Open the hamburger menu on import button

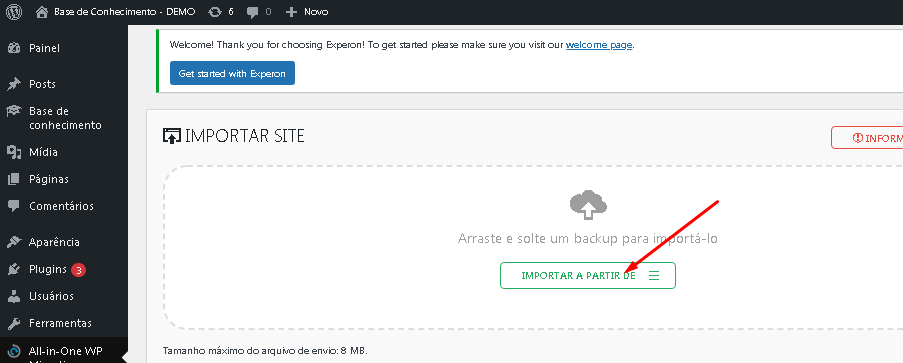pyautogui.click(x=654, y=275)
